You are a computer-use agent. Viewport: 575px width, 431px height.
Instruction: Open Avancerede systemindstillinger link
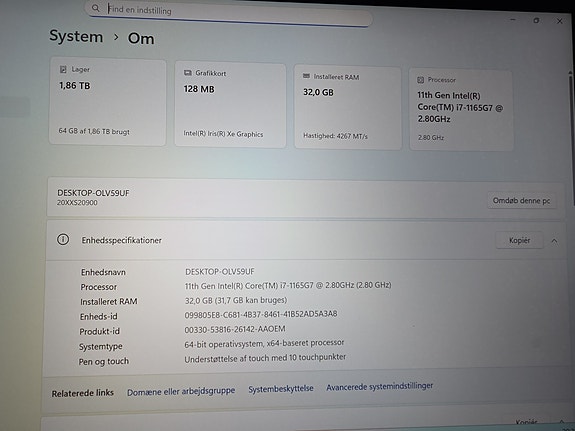pyautogui.click(x=380, y=387)
